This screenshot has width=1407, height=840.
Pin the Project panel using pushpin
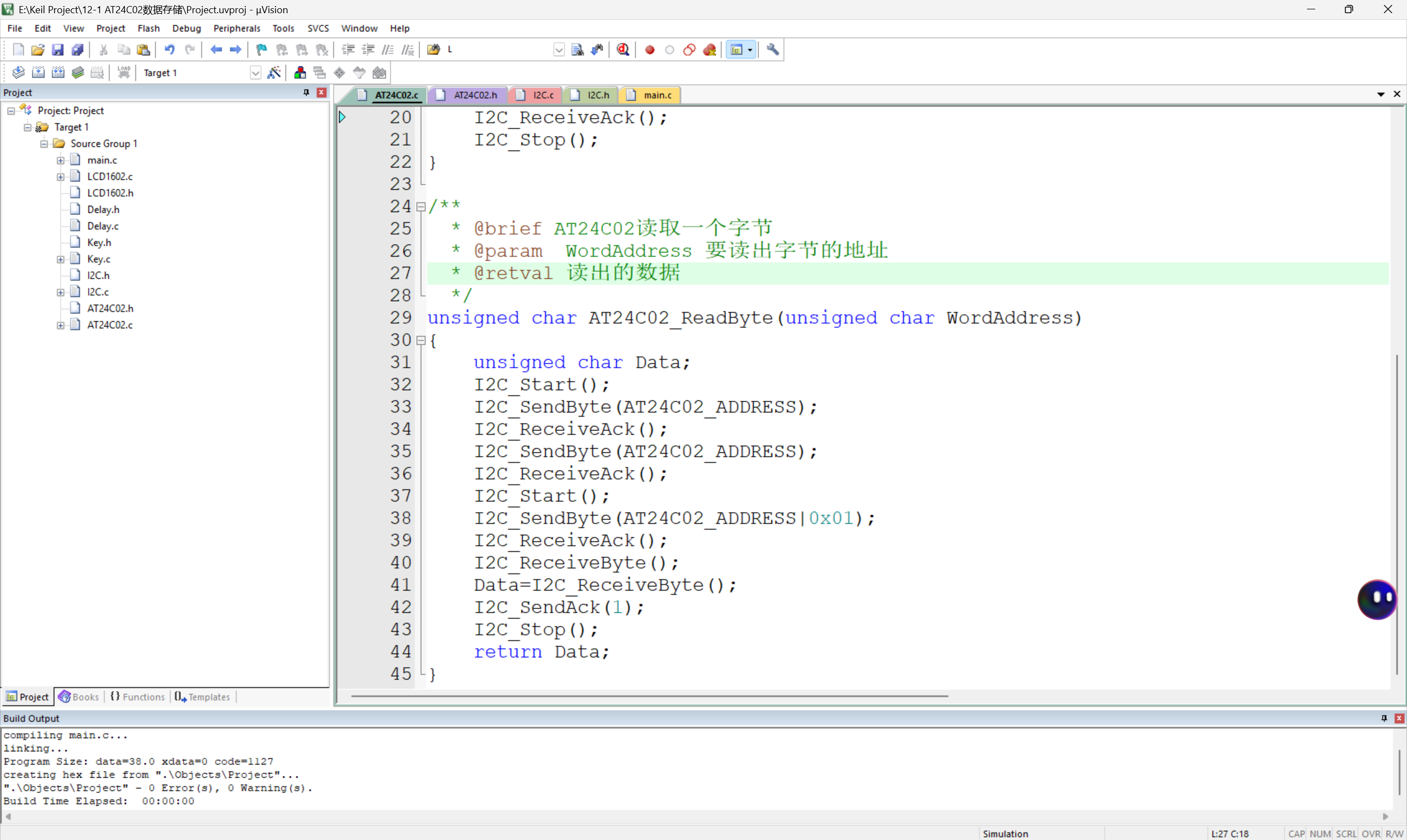(x=306, y=92)
